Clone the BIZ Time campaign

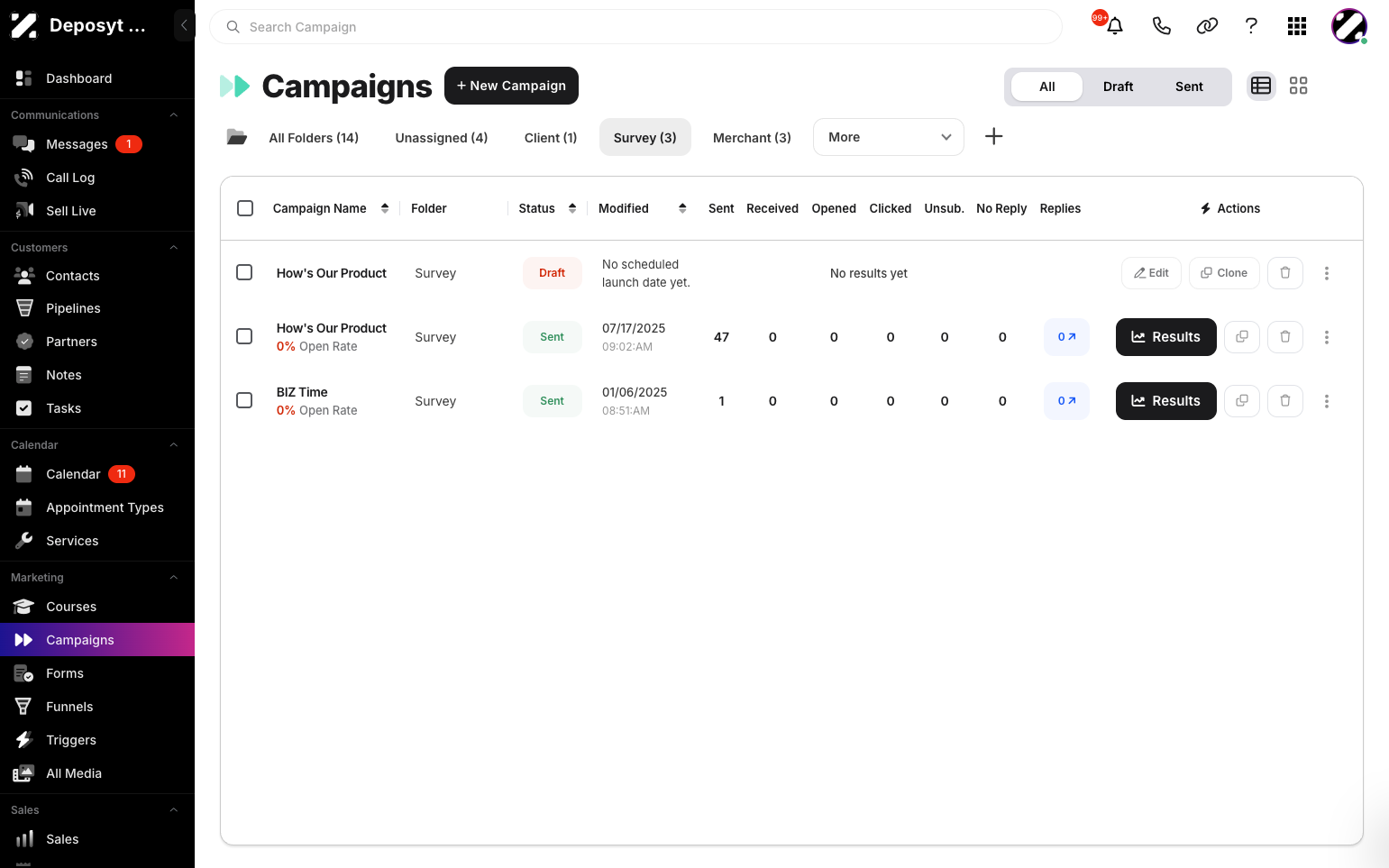tap(1242, 401)
